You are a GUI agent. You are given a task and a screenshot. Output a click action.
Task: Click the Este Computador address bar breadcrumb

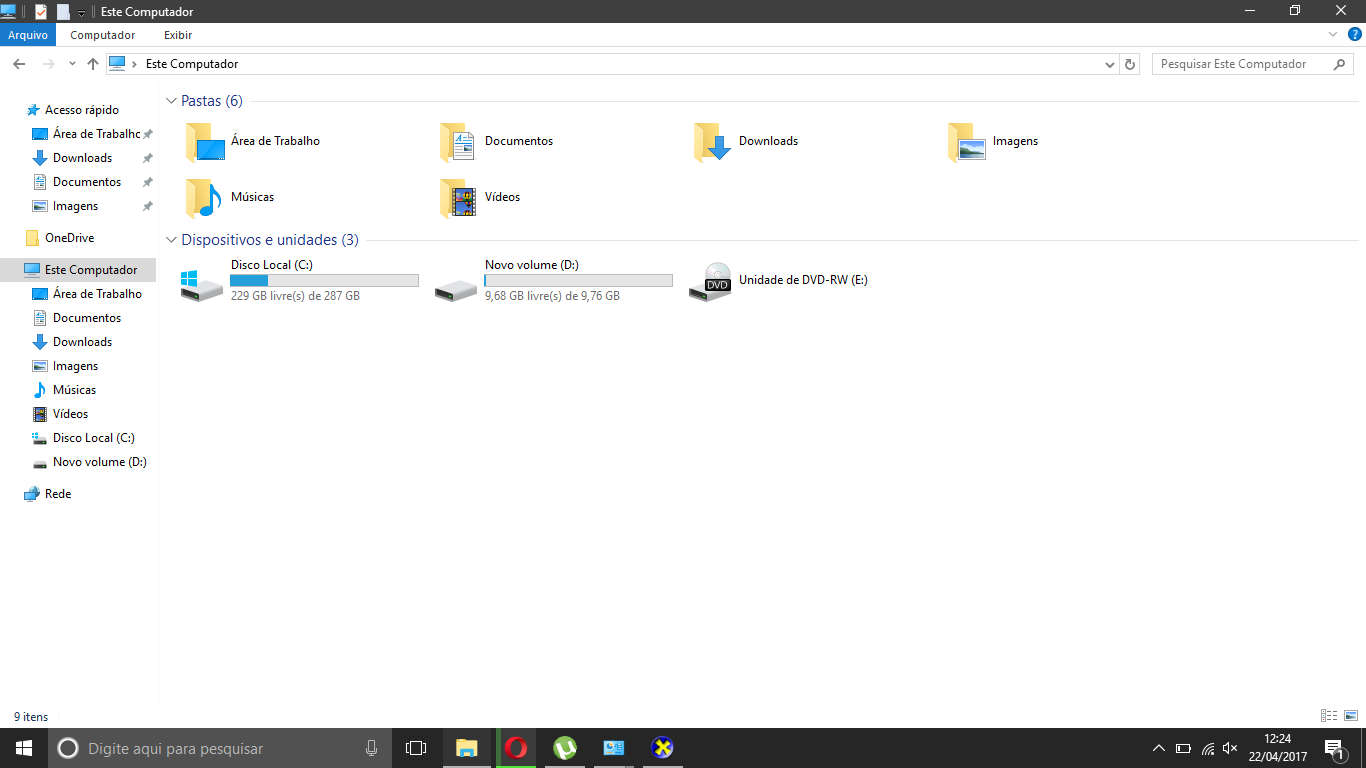pyautogui.click(x=192, y=64)
